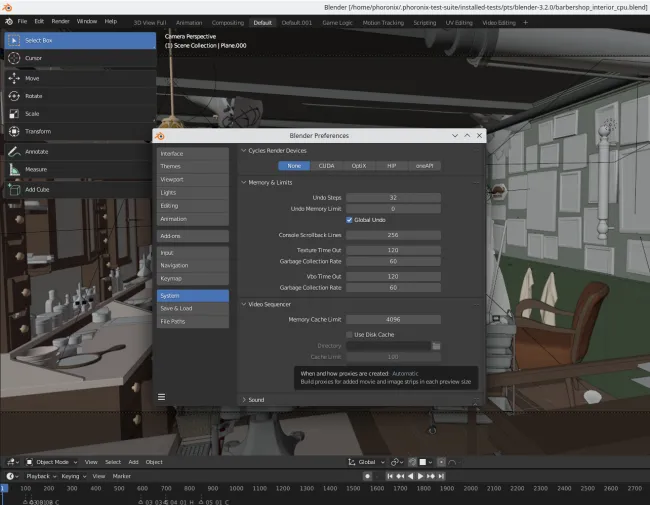Choose the Scale tool
This screenshot has width=650, height=505.
click(80, 114)
